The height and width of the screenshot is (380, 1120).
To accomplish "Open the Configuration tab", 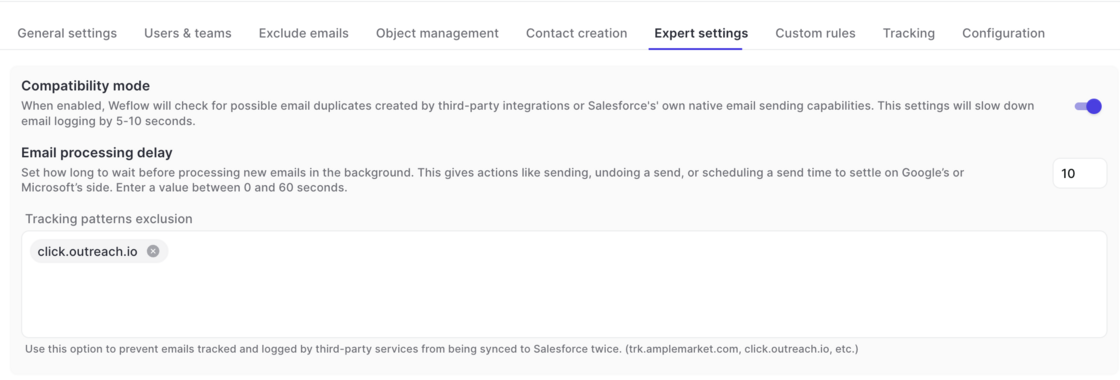I will coord(1003,33).
